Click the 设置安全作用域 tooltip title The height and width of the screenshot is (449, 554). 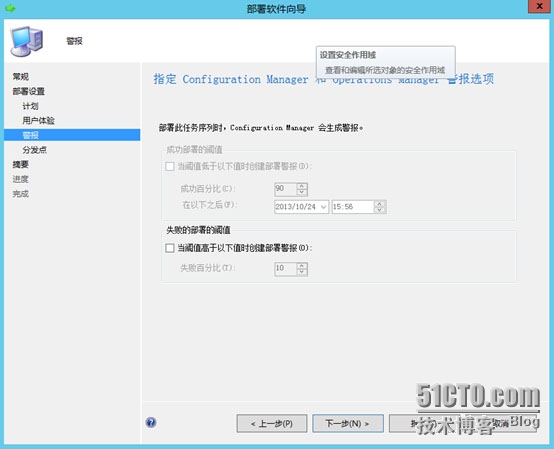pos(348,55)
